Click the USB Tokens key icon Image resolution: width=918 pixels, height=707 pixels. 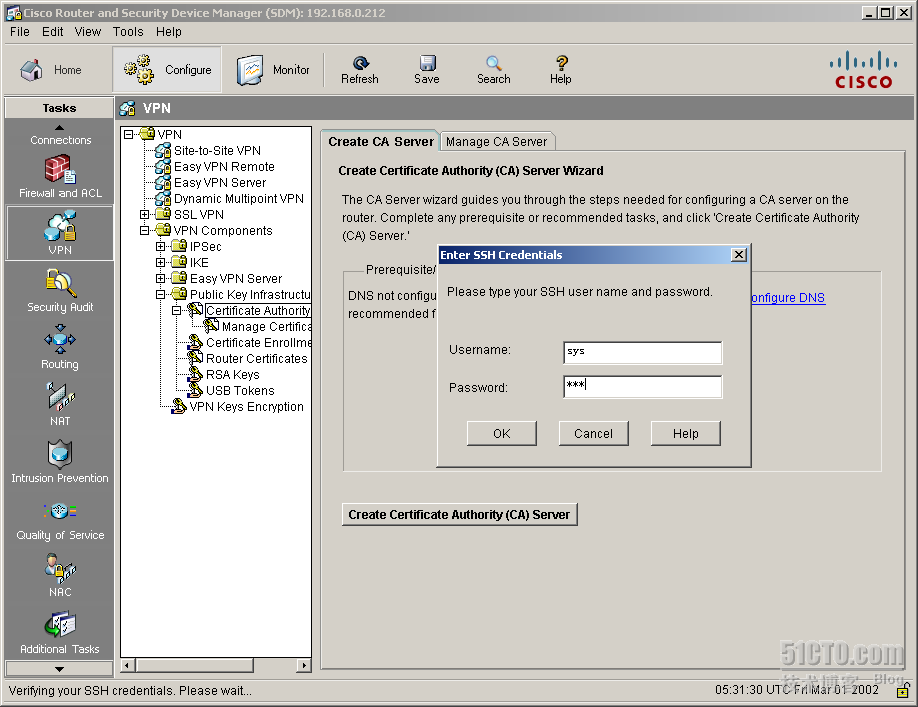pyautogui.click(x=195, y=390)
